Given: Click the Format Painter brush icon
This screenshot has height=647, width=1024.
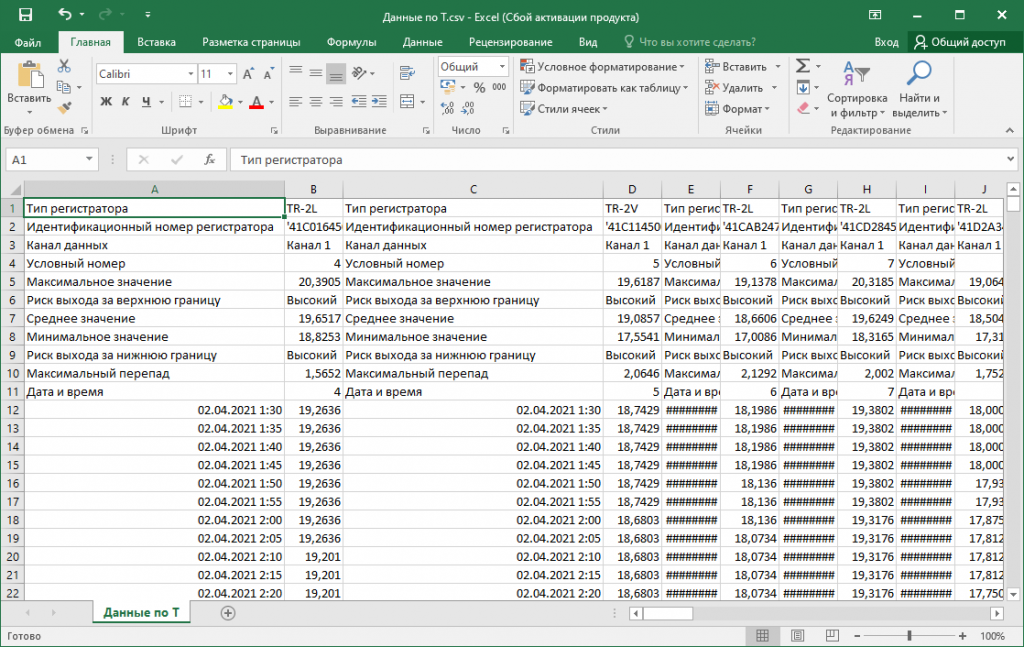Looking at the screenshot, I should (x=64, y=108).
